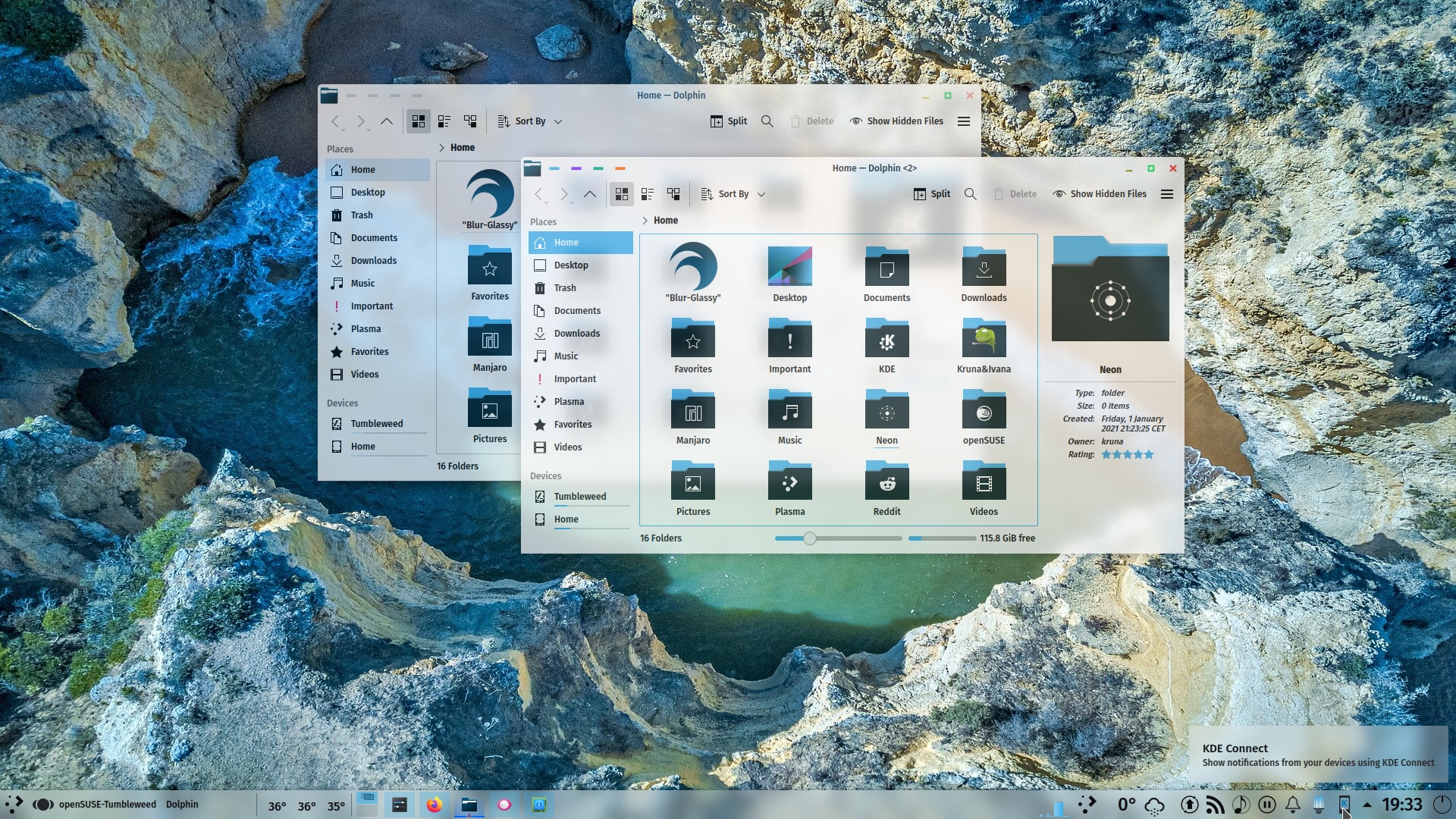Viewport: 1456px width, 819px height.
Task: Expand Home breadcrumb chevron in Dolphin <2>
Action: point(645,221)
